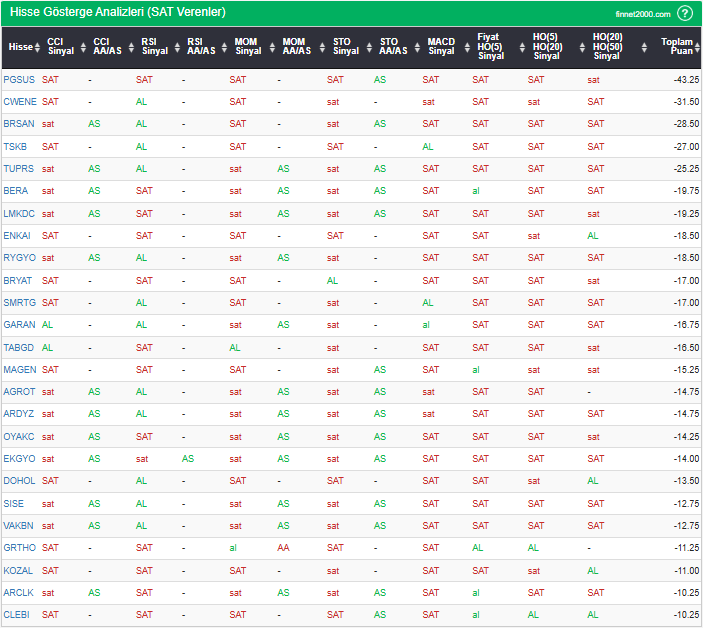The width and height of the screenshot is (703, 628).
Task: Click GRTHO MOM AA/AS value AA
Action: click(x=283, y=548)
